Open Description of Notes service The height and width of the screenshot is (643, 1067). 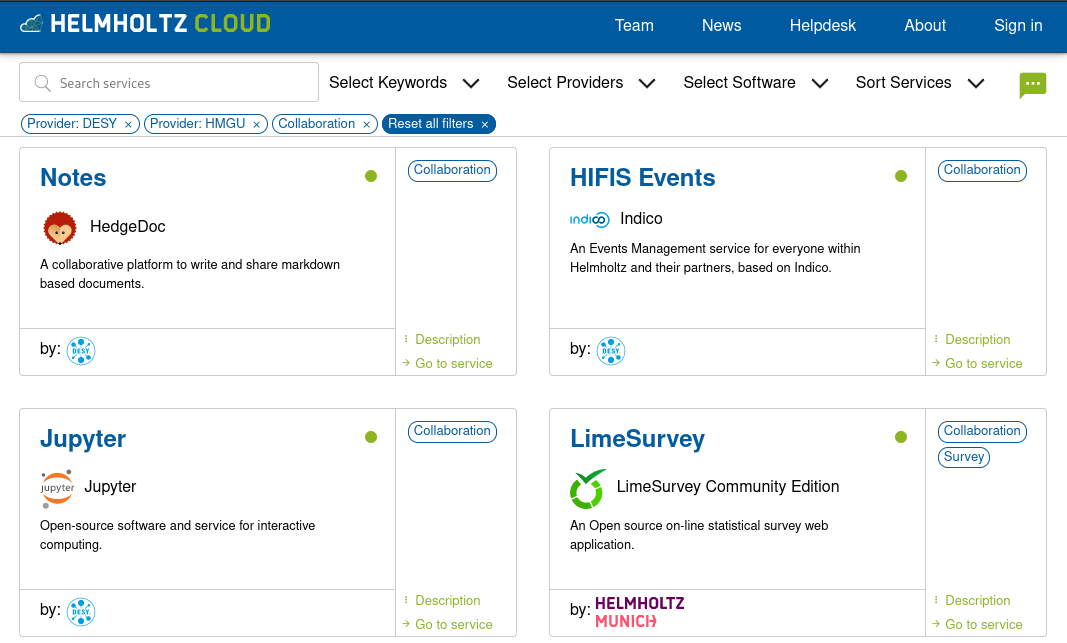pyautogui.click(x=447, y=340)
